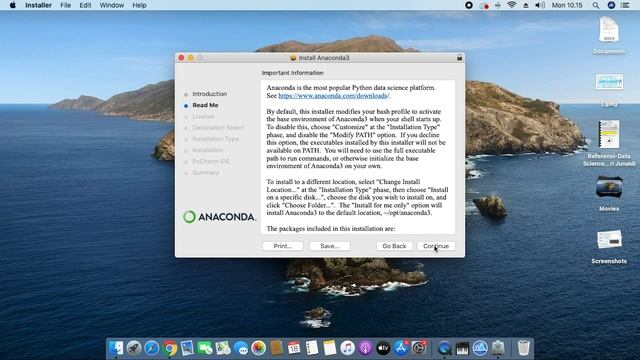640x360 pixels.
Task: Select the Movies folder on the desktop
Action: click(x=609, y=193)
